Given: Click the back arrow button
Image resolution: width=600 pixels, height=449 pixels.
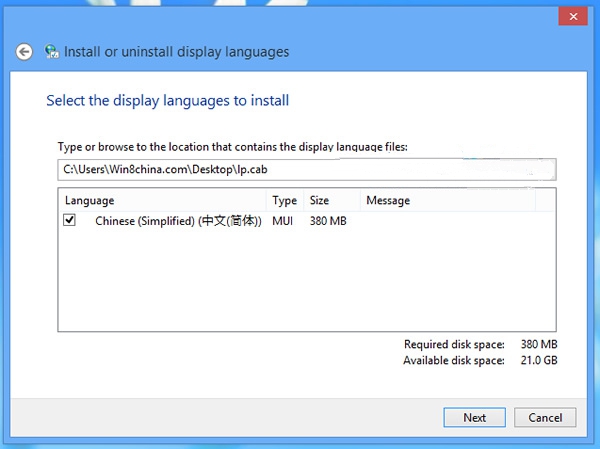Looking at the screenshot, I should [x=25, y=52].
